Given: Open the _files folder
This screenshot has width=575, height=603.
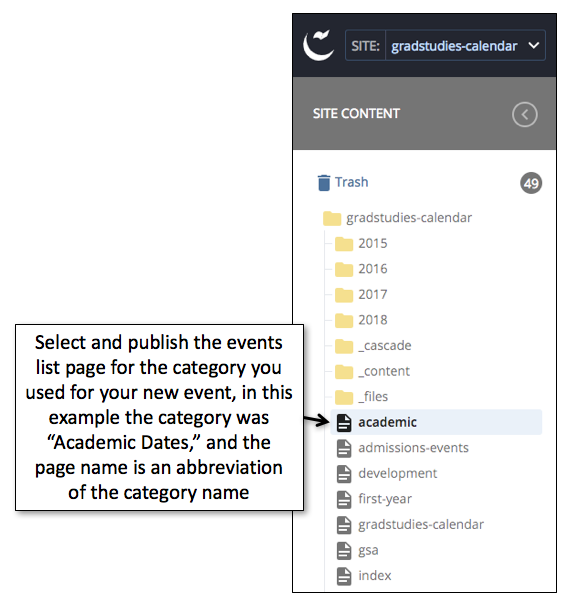Looking at the screenshot, I should (x=362, y=397).
